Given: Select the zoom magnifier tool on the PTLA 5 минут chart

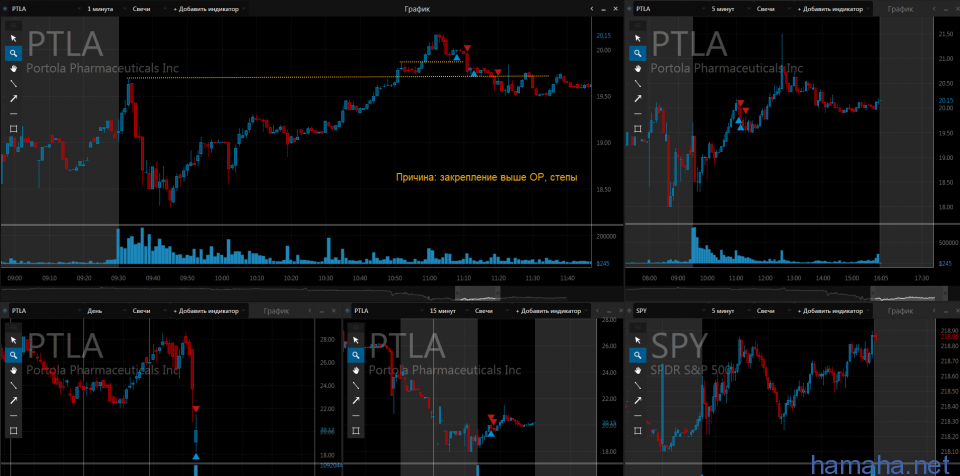Looking at the screenshot, I should coord(637,53).
